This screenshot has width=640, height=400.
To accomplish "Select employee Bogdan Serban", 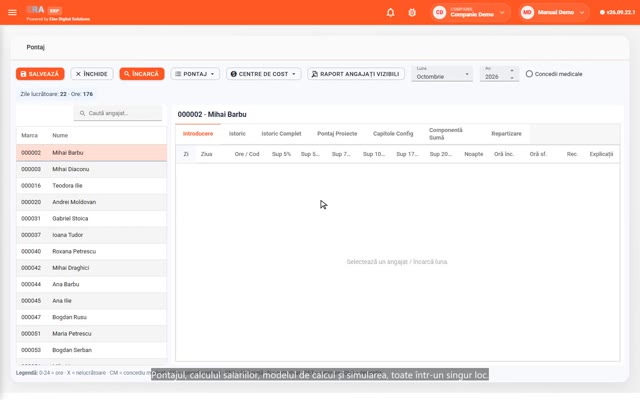I will point(91,350).
